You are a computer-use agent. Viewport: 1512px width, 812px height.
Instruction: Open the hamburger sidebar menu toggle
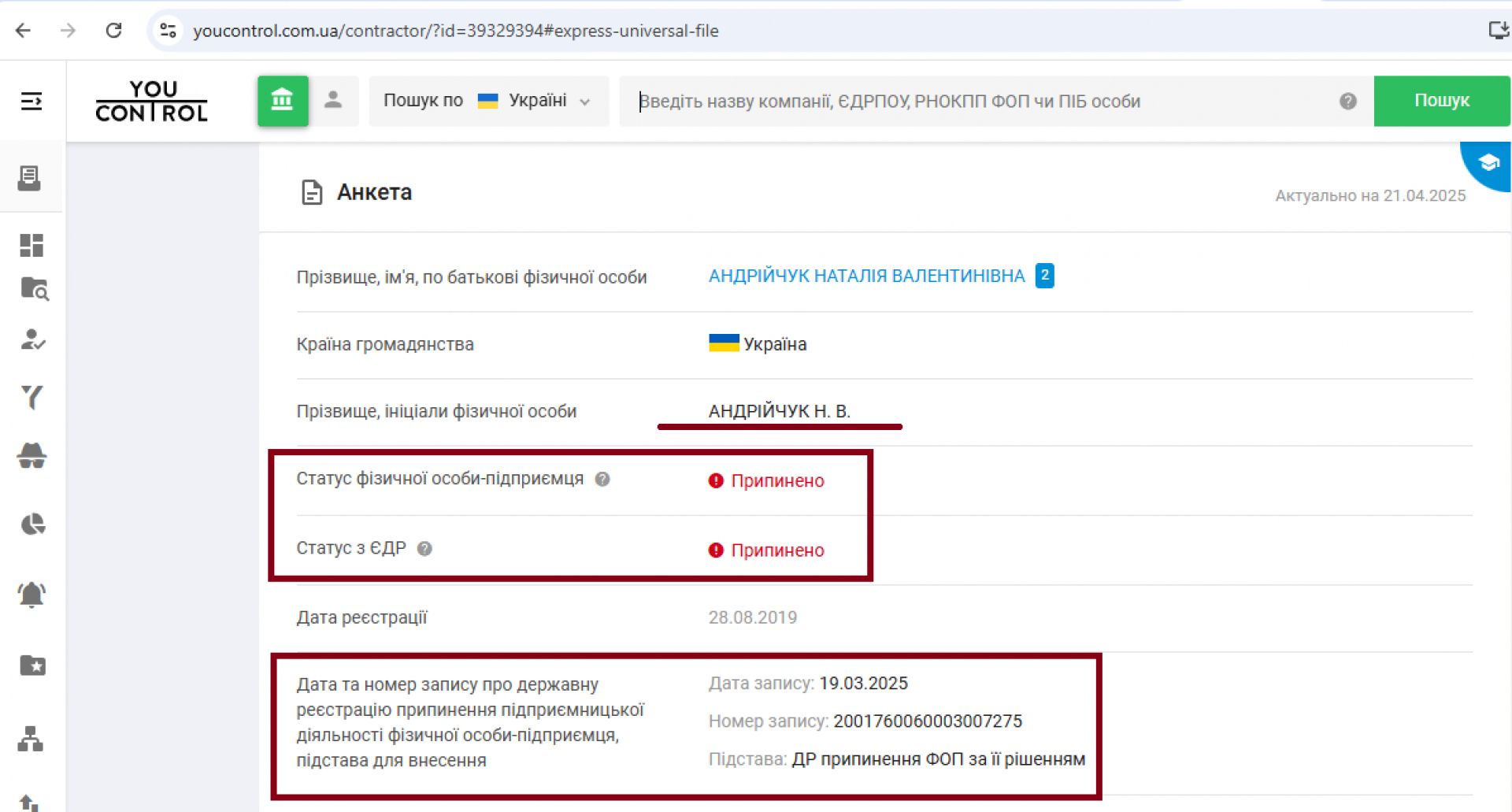pos(31,101)
